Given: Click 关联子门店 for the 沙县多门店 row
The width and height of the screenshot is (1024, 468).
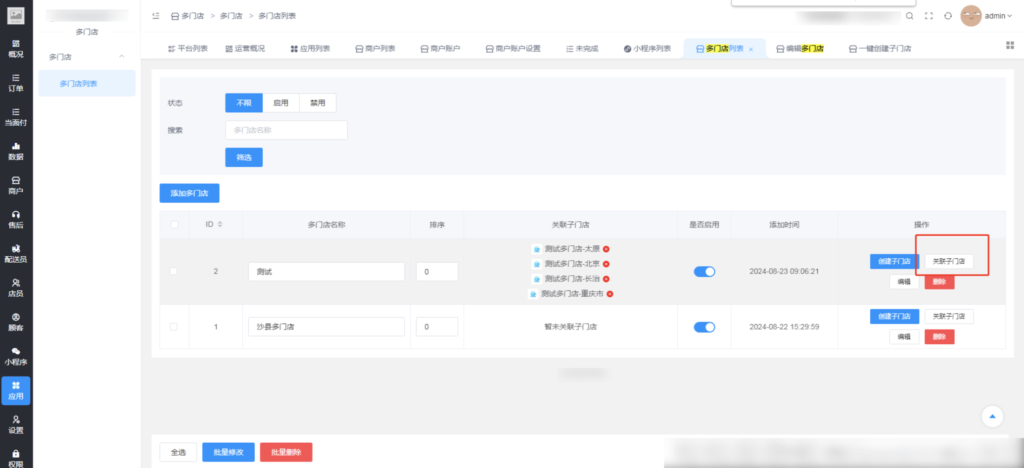Looking at the screenshot, I should coord(949,317).
